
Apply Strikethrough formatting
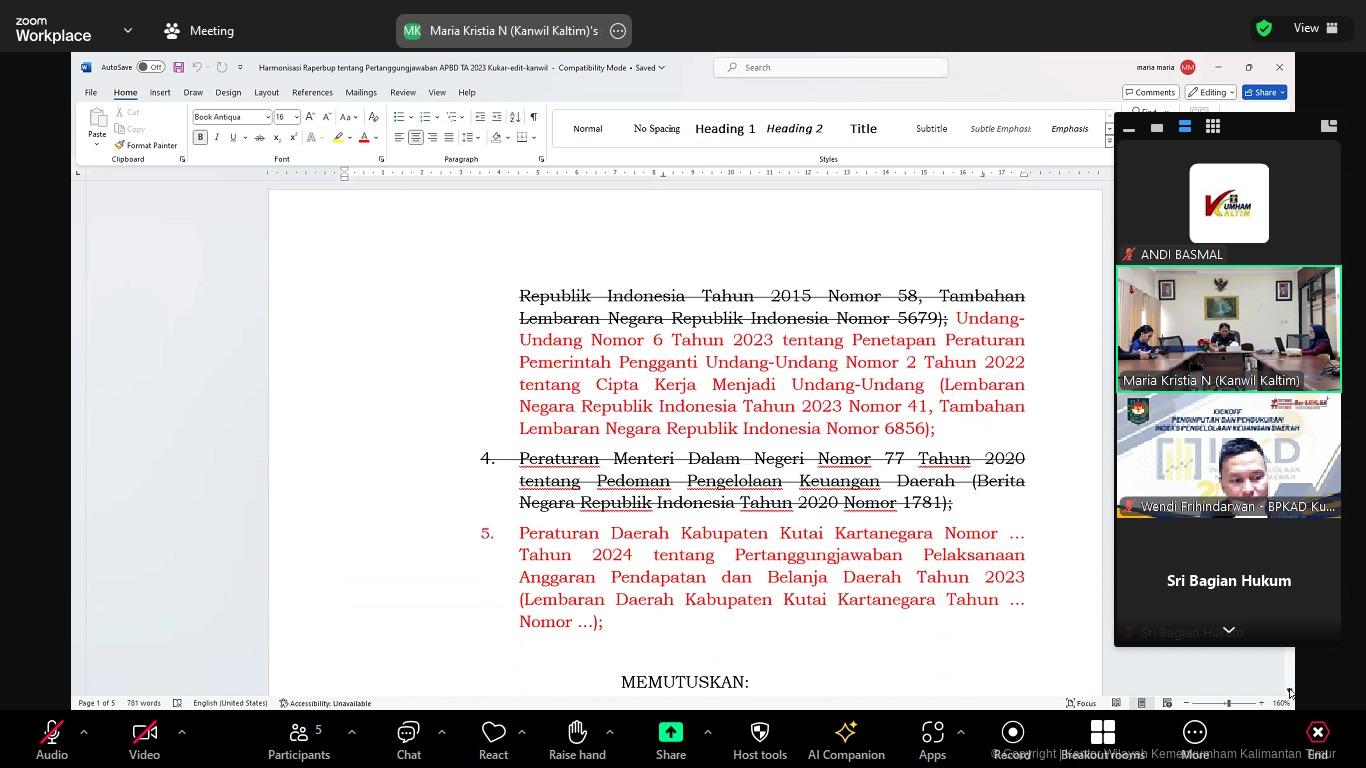click(259, 137)
